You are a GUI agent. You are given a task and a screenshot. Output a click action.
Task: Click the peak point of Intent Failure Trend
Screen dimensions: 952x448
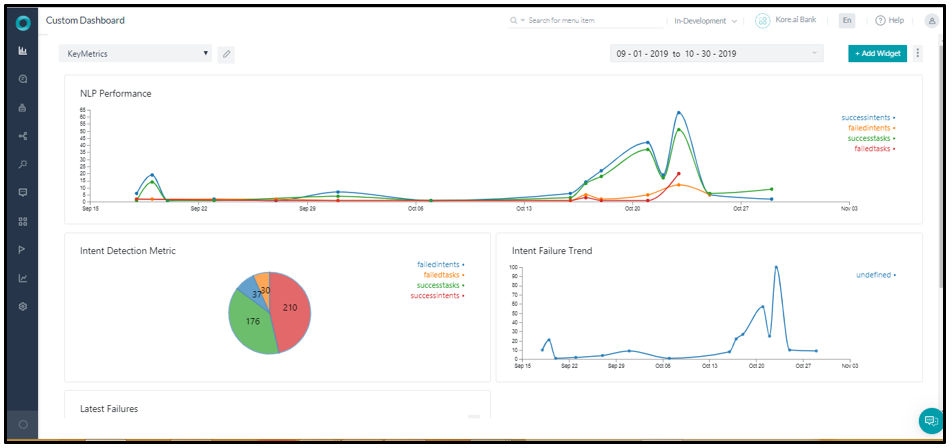(x=776, y=267)
